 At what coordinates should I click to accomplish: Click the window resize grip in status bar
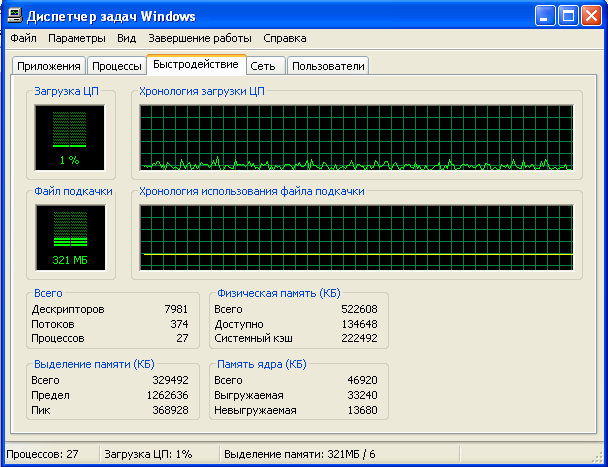pyautogui.click(x=598, y=457)
